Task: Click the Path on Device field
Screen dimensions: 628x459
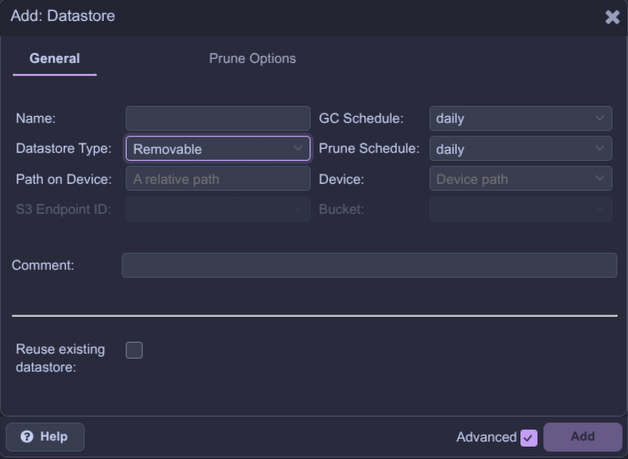Action: pos(218,179)
